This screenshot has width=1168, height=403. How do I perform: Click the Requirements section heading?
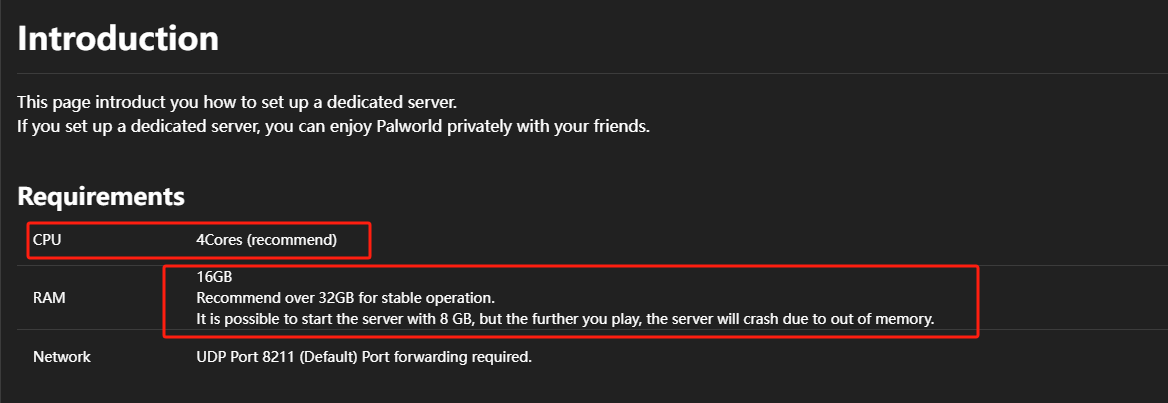point(101,197)
